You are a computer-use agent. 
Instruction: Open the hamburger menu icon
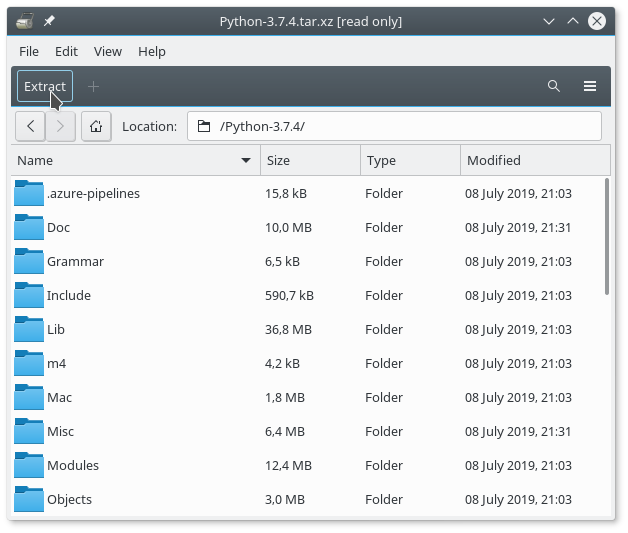[x=590, y=87]
